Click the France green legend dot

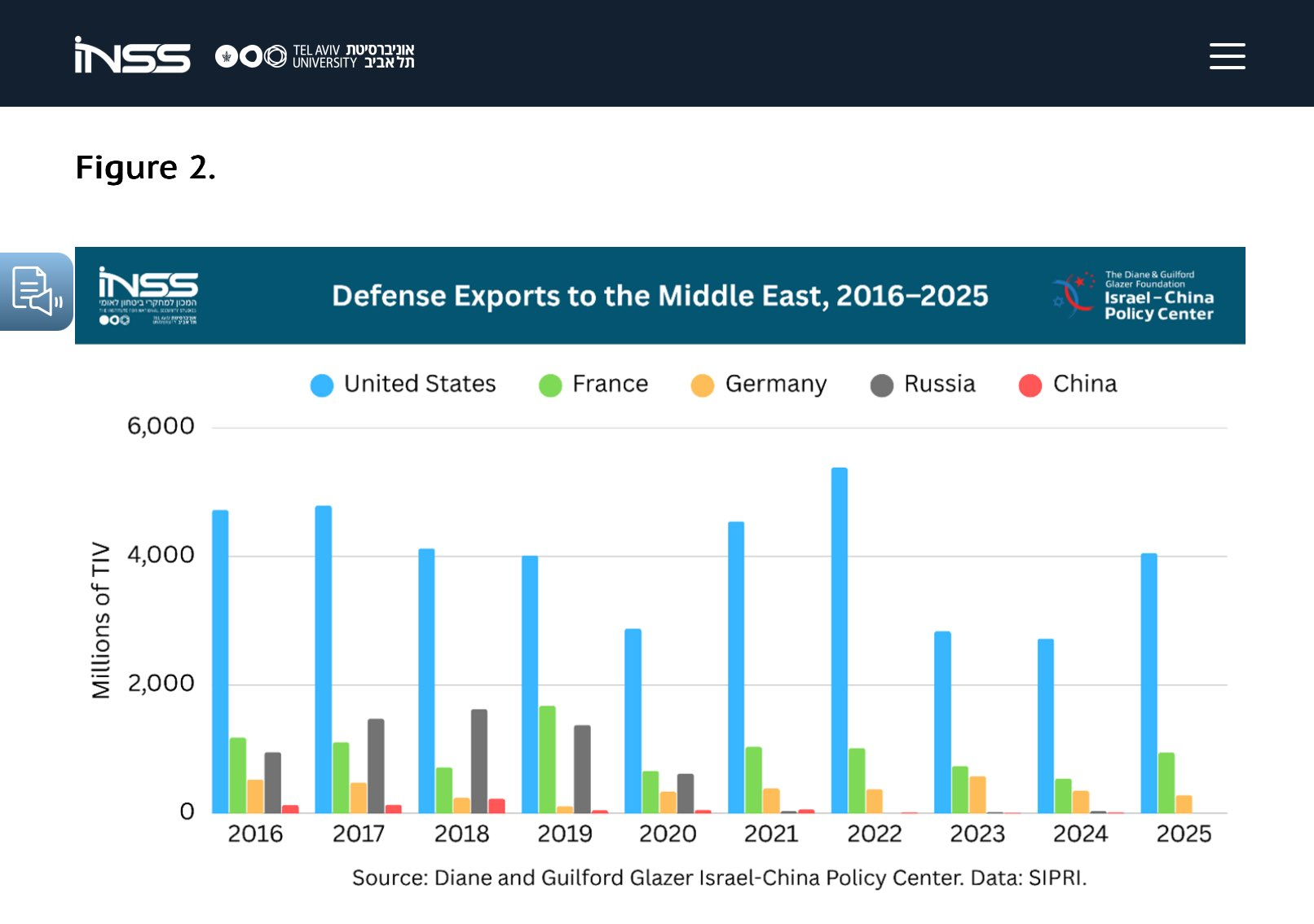click(x=550, y=385)
